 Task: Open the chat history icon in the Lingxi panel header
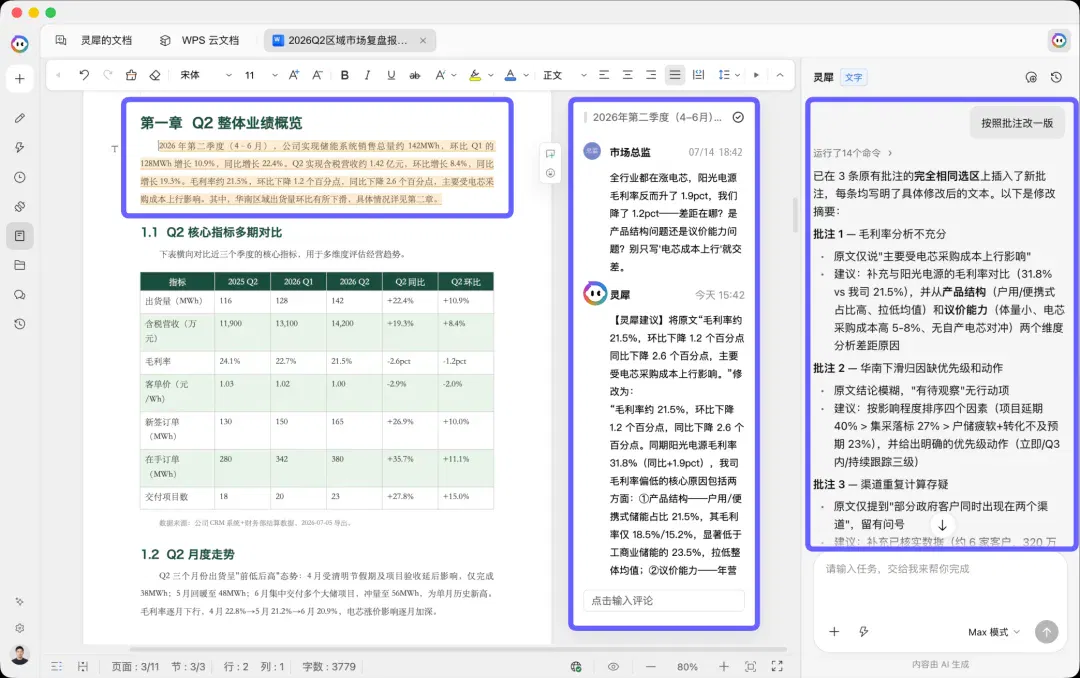pyautogui.click(x=1056, y=77)
